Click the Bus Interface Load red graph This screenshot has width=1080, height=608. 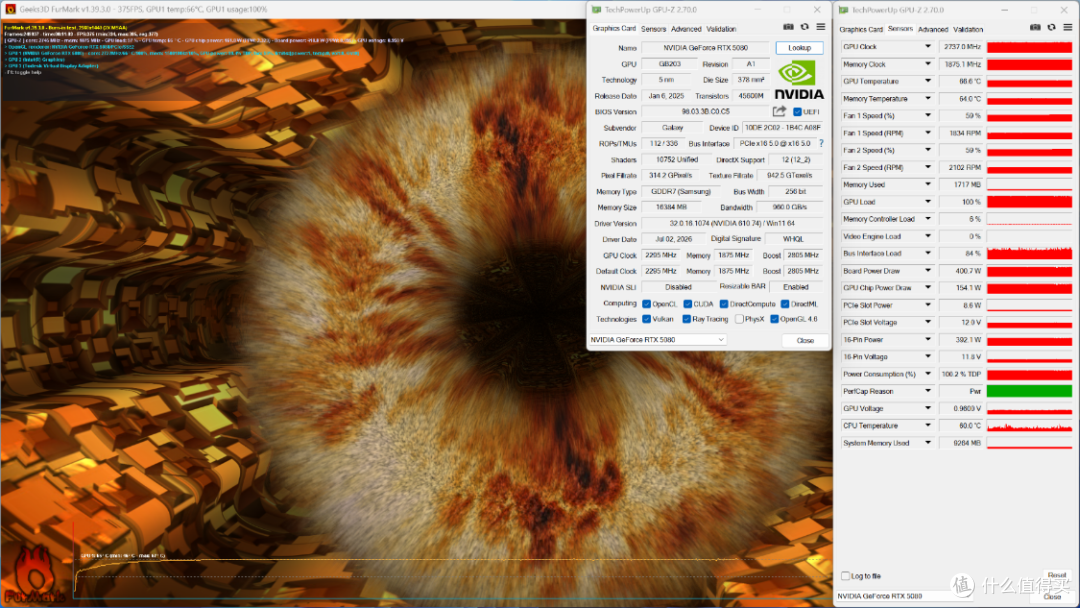1029,253
